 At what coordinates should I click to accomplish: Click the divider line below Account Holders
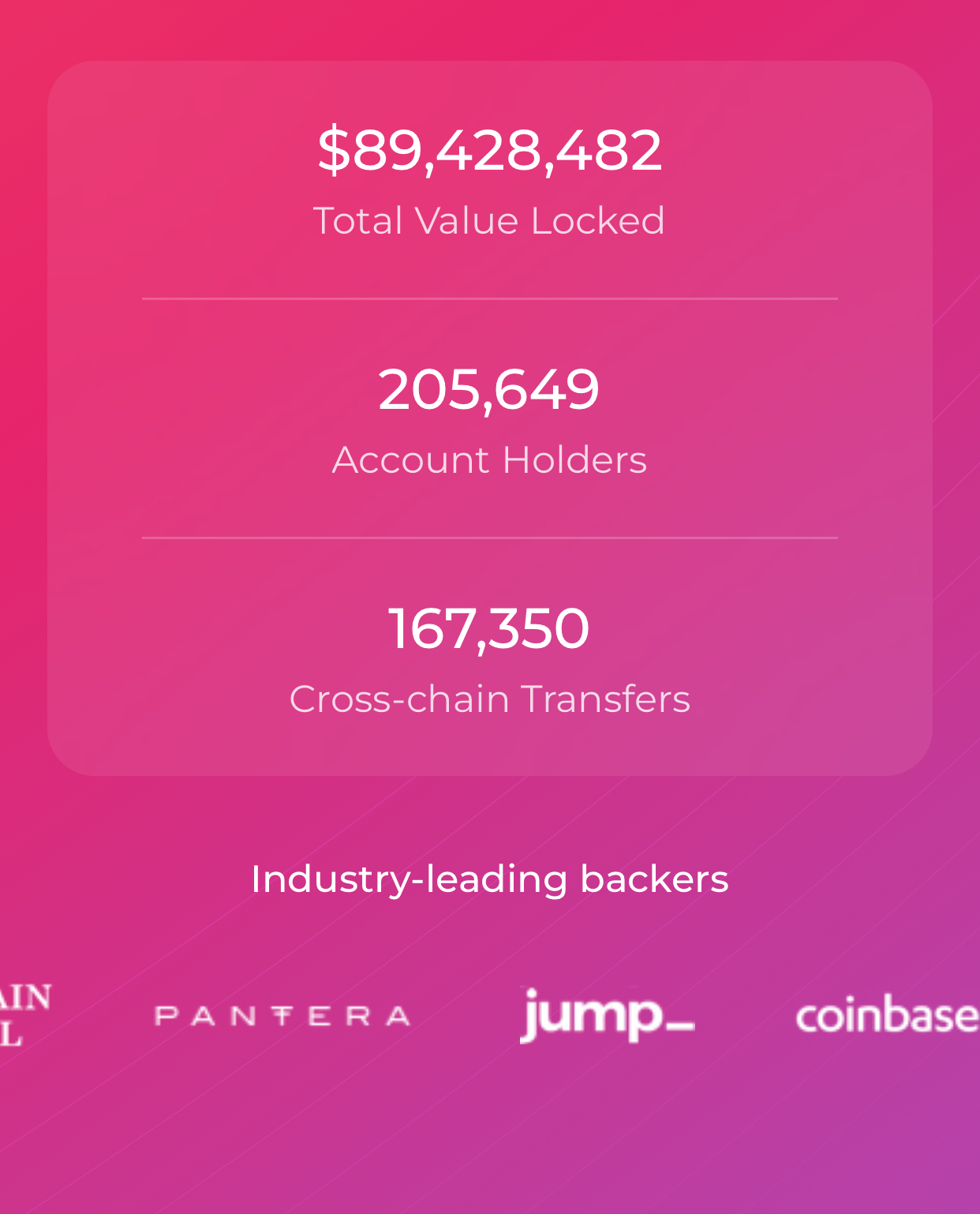point(489,538)
